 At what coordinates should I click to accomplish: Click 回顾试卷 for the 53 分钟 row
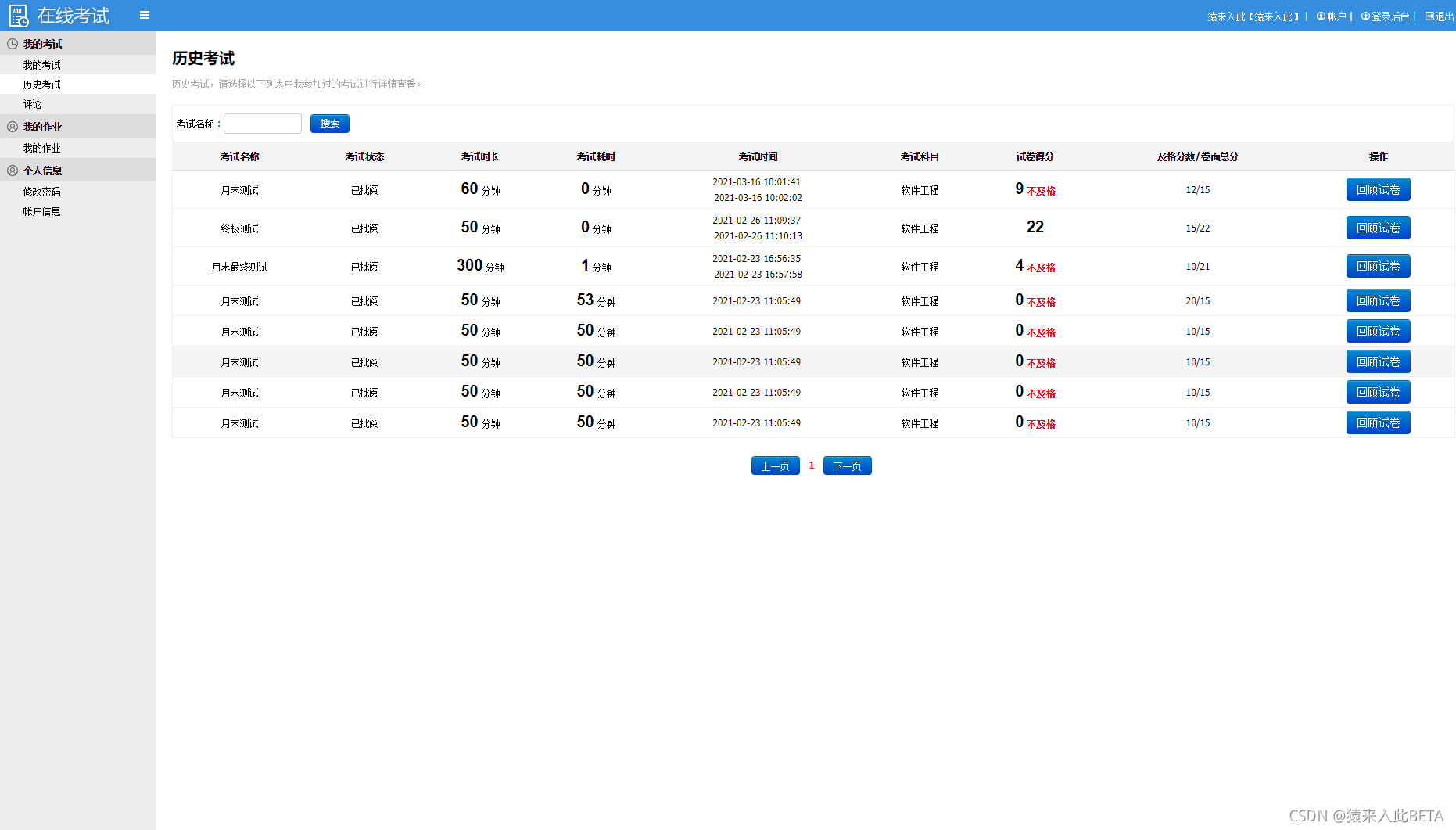1379,300
